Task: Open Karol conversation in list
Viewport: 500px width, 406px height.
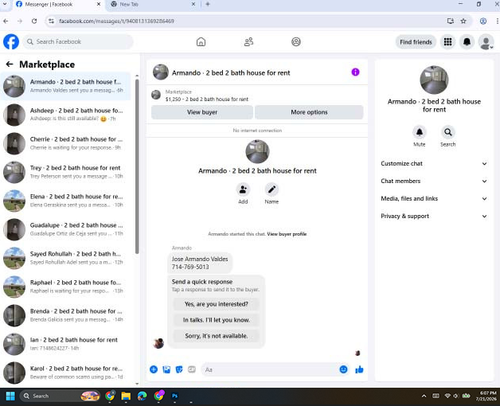Action: pyautogui.click(x=65, y=373)
